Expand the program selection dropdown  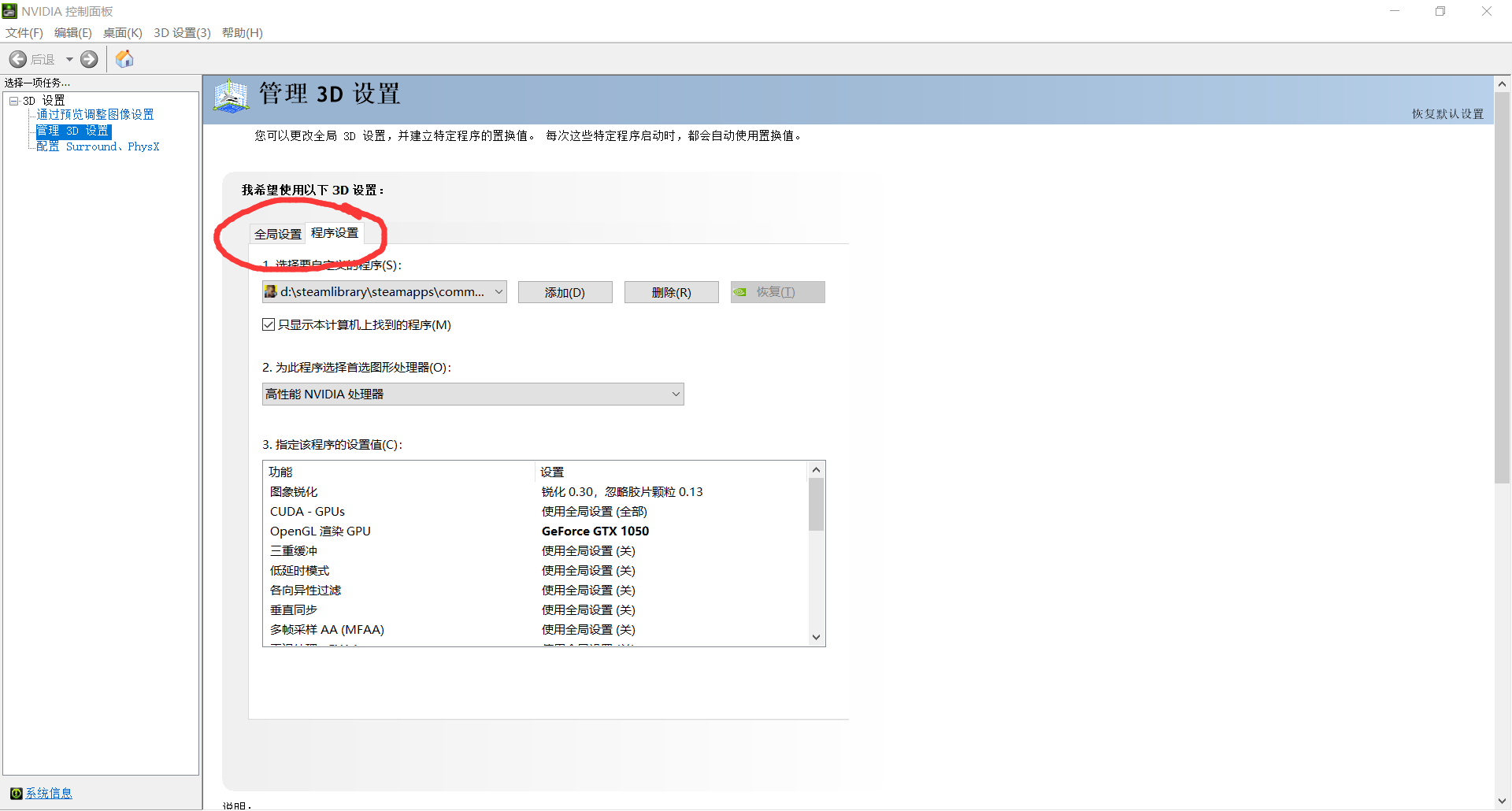pyautogui.click(x=498, y=292)
